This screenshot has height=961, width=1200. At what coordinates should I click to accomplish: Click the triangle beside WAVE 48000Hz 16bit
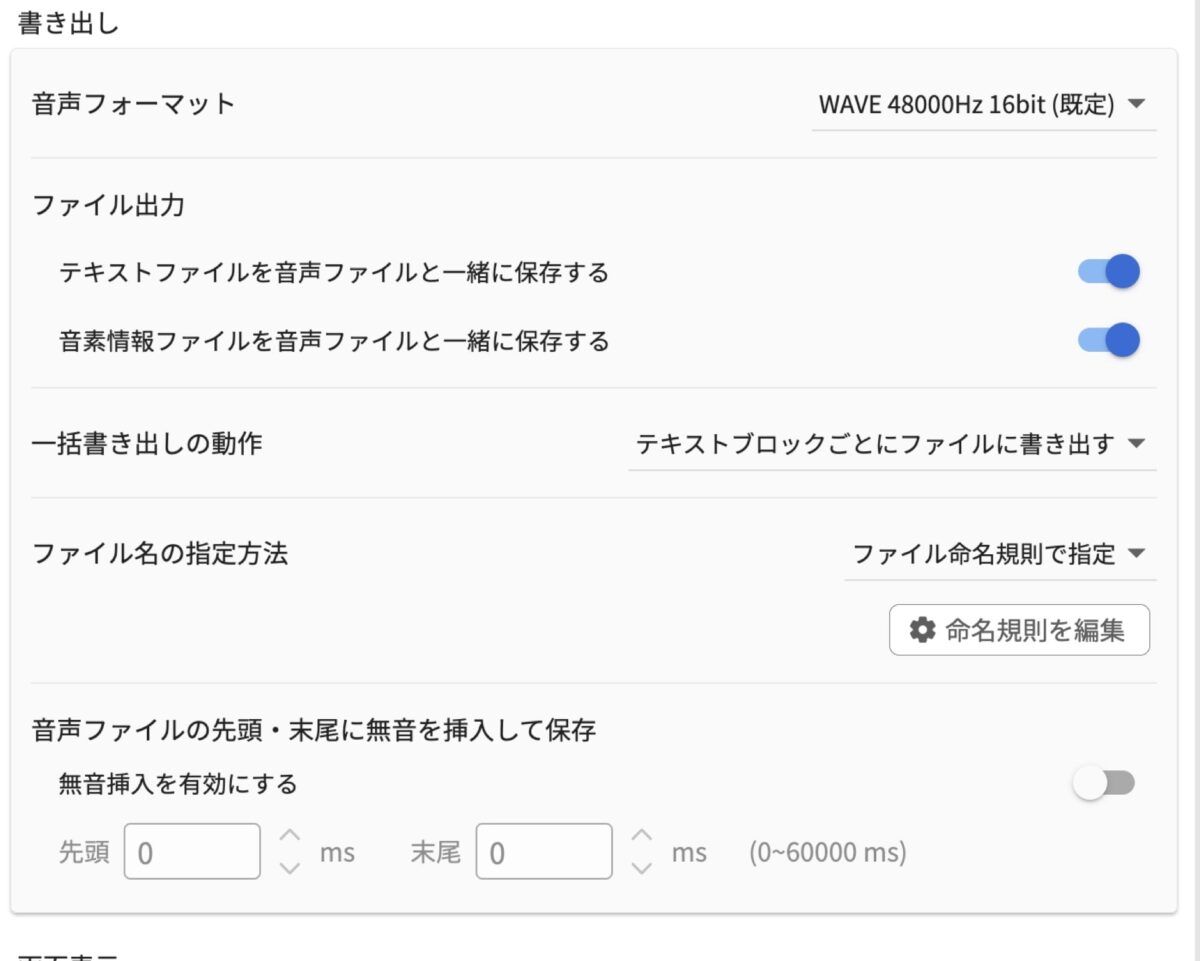point(1138,104)
